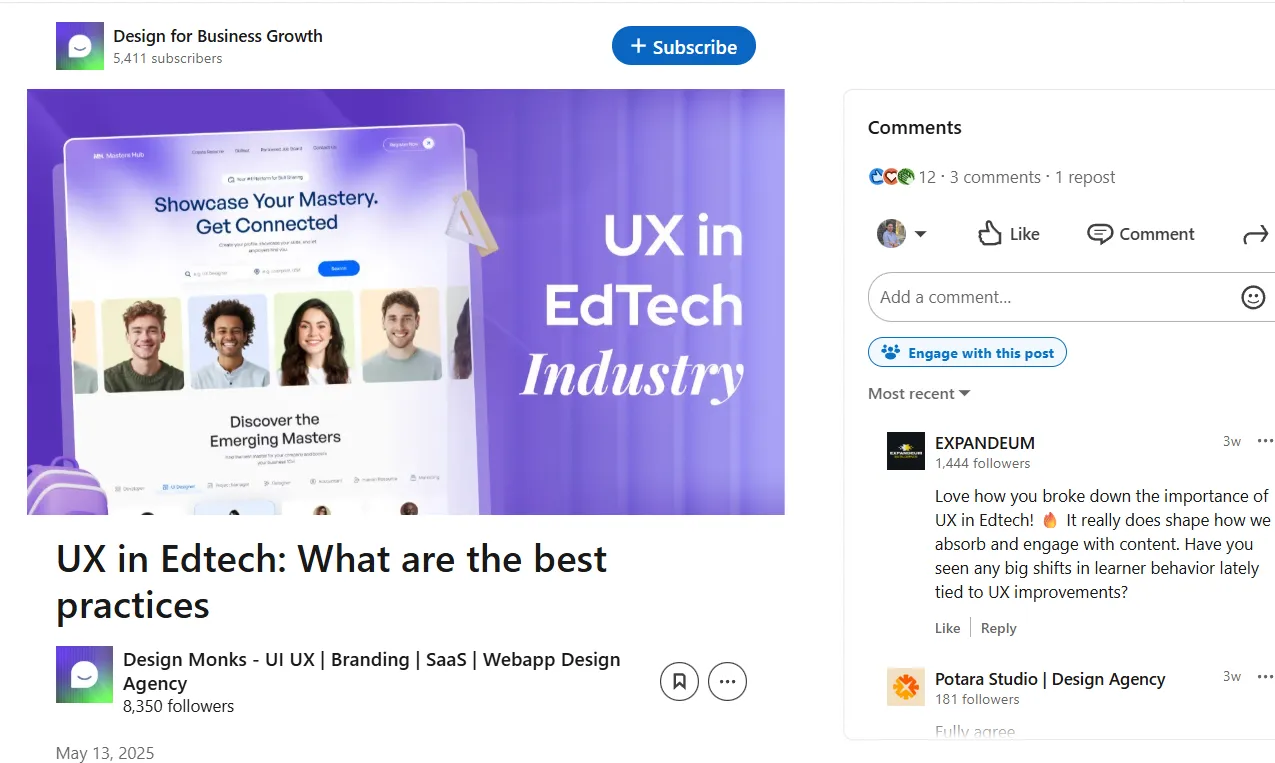The width and height of the screenshot is (1275, 763).
Task: View reactors by clicking the reaction emoji icons
Action: tap(890, 176)
